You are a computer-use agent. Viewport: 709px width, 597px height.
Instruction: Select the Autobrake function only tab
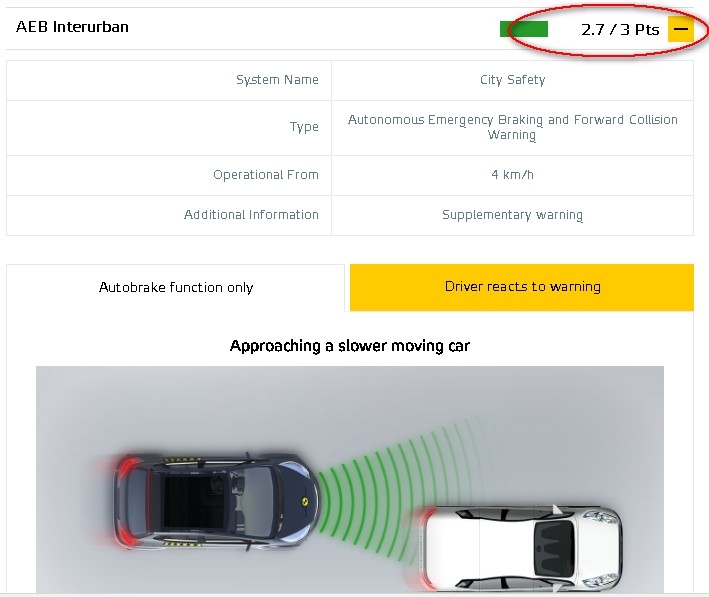(175, 288)
